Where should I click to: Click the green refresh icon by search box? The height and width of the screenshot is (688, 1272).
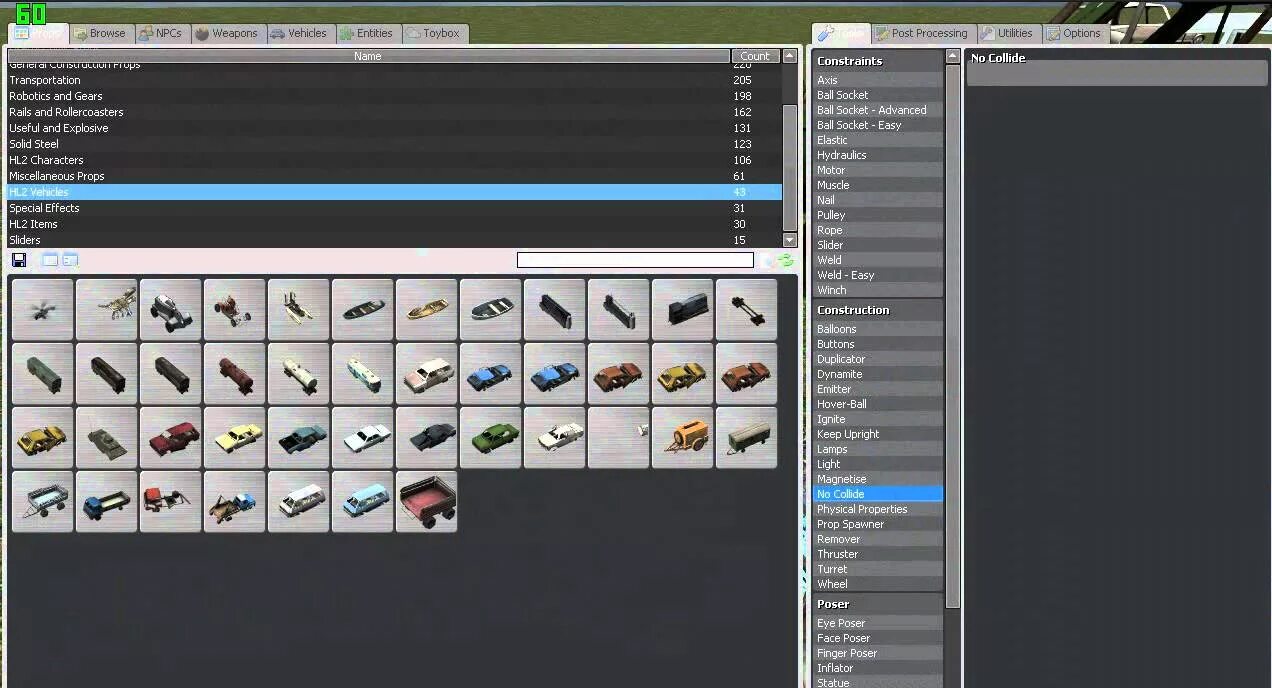pos(786,260)
